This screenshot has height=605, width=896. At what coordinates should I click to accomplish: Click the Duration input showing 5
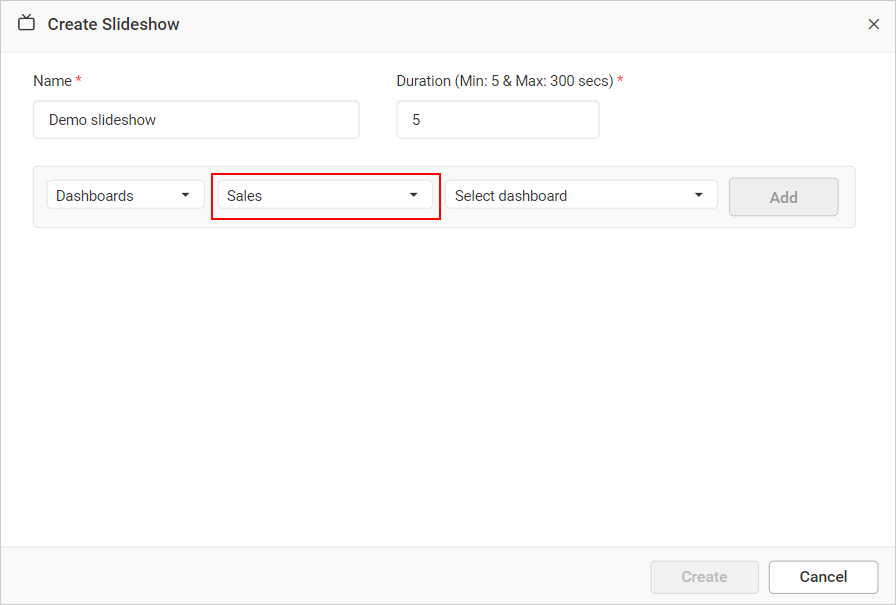coord(497,119)
